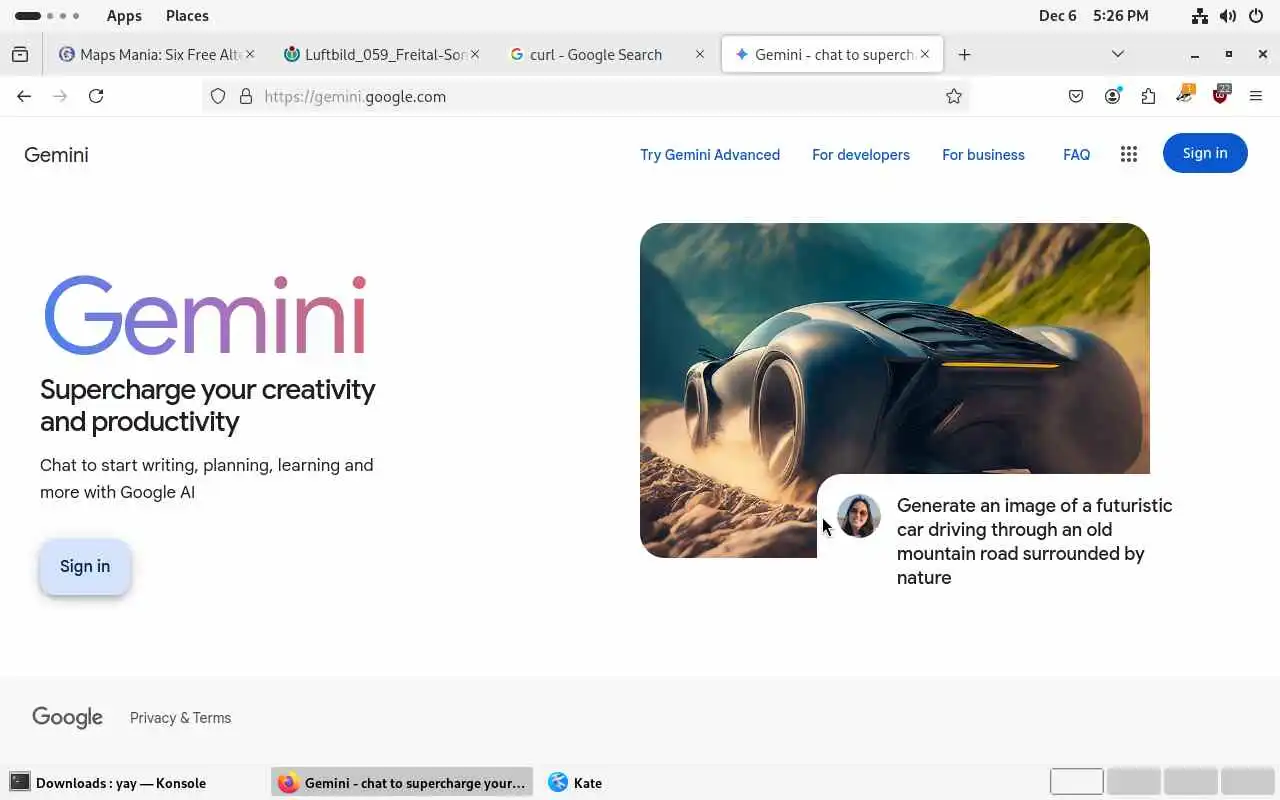This screenshot has width=1280, height=800.
Task: Go back with the browser back arrow
Action: (24, 96)
